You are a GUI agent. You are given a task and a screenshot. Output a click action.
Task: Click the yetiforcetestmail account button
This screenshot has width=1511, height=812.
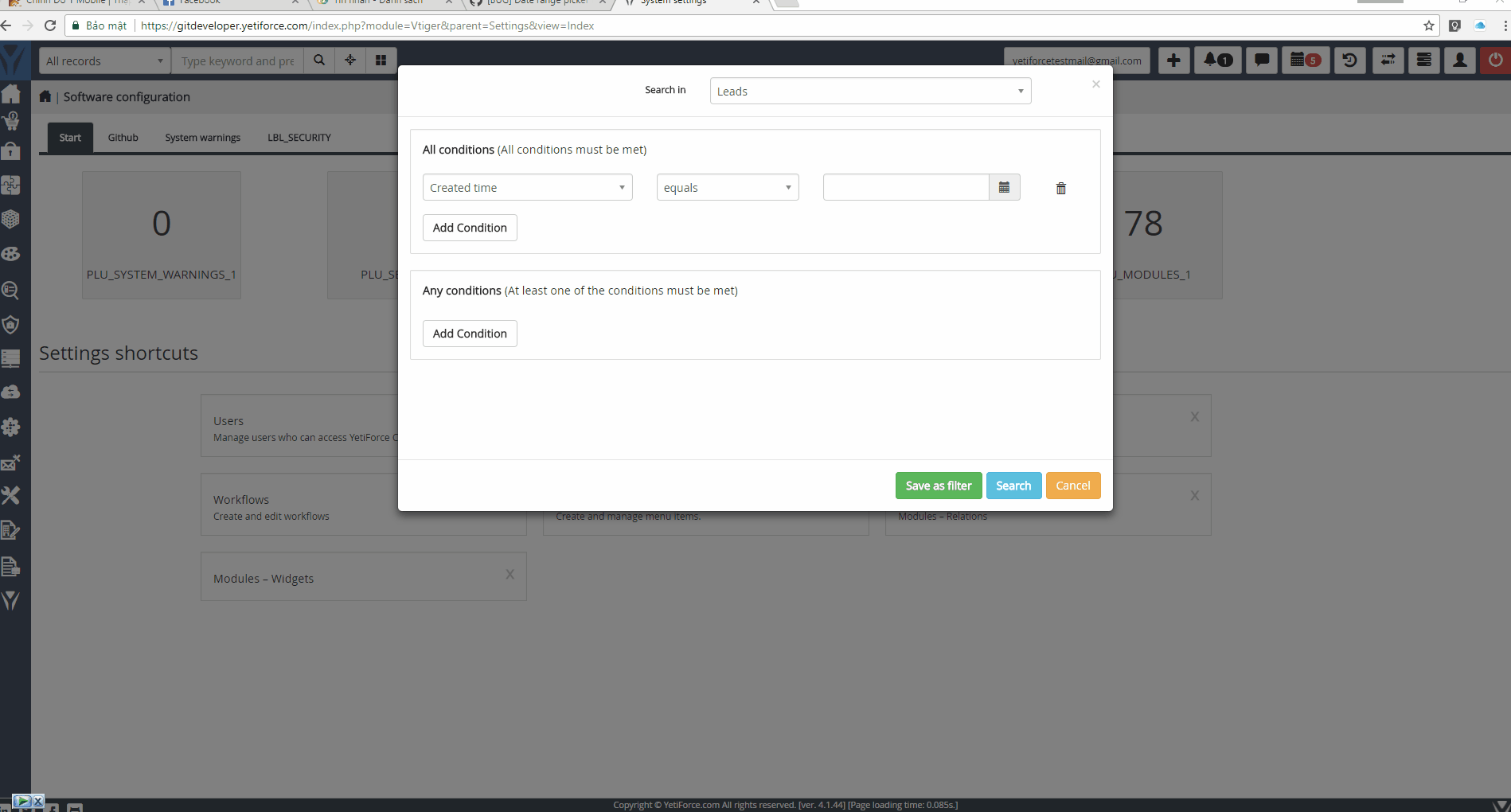(1076, 61)
